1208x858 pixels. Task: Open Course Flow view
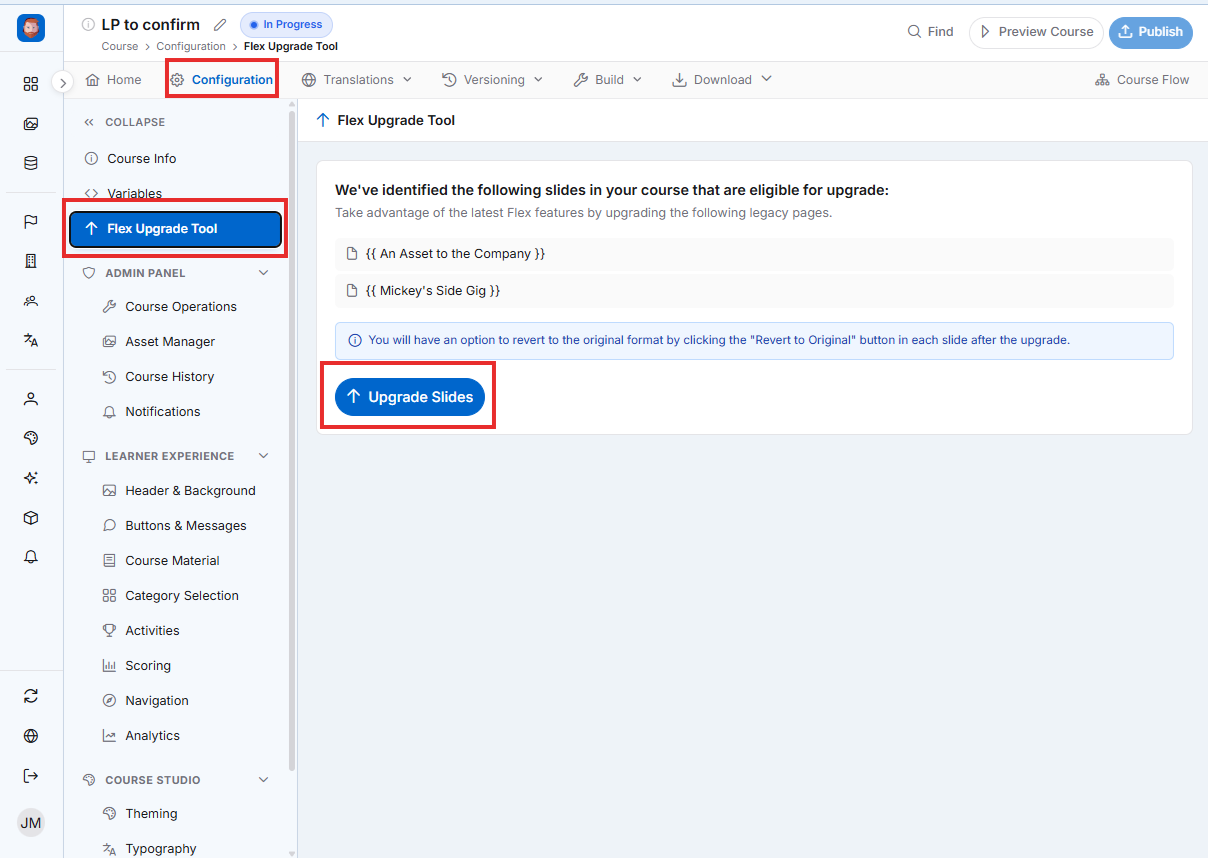tap(1142, 80)
